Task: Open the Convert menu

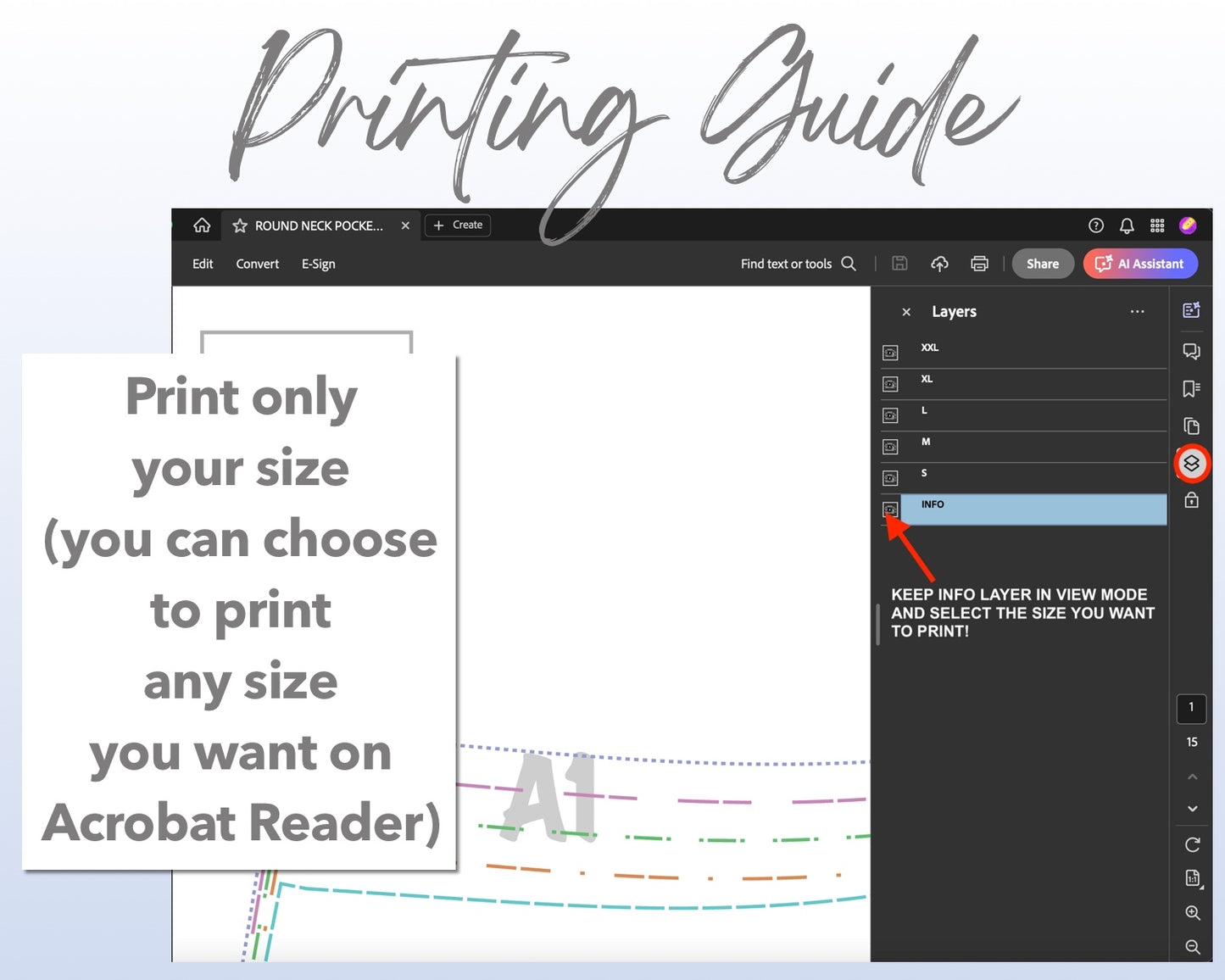Action: click(257, 264)
